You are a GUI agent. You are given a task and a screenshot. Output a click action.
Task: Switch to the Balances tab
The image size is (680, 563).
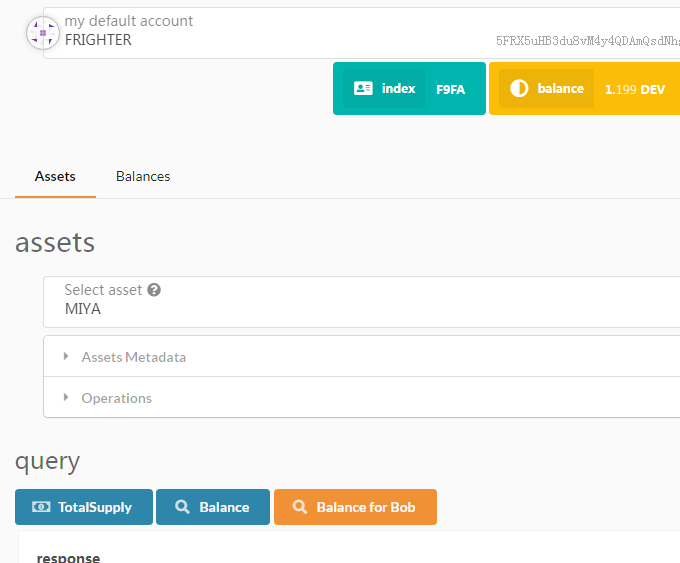point(143,177)
